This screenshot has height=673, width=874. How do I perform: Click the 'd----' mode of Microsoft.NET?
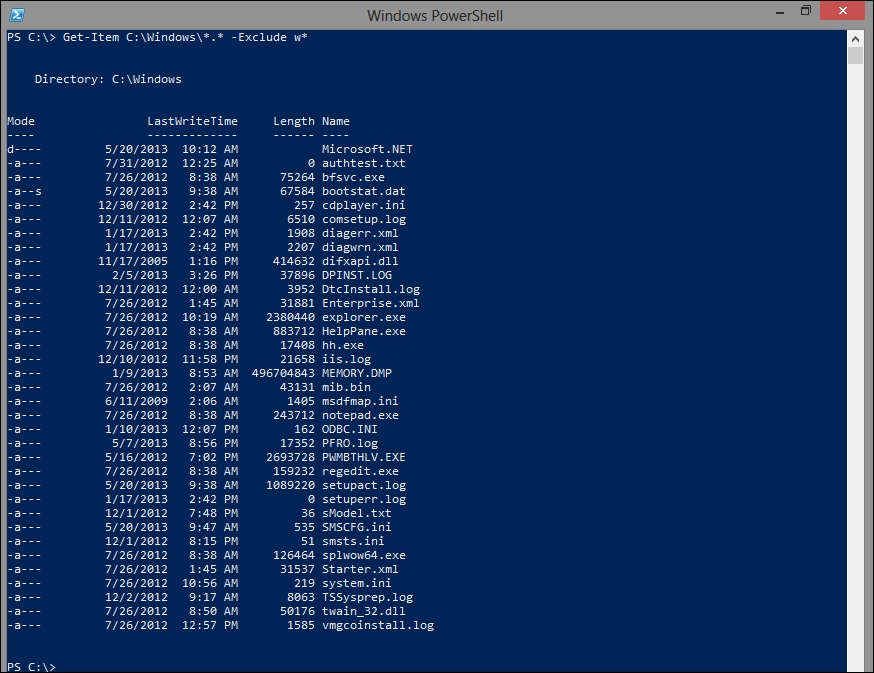pos(25,149)
